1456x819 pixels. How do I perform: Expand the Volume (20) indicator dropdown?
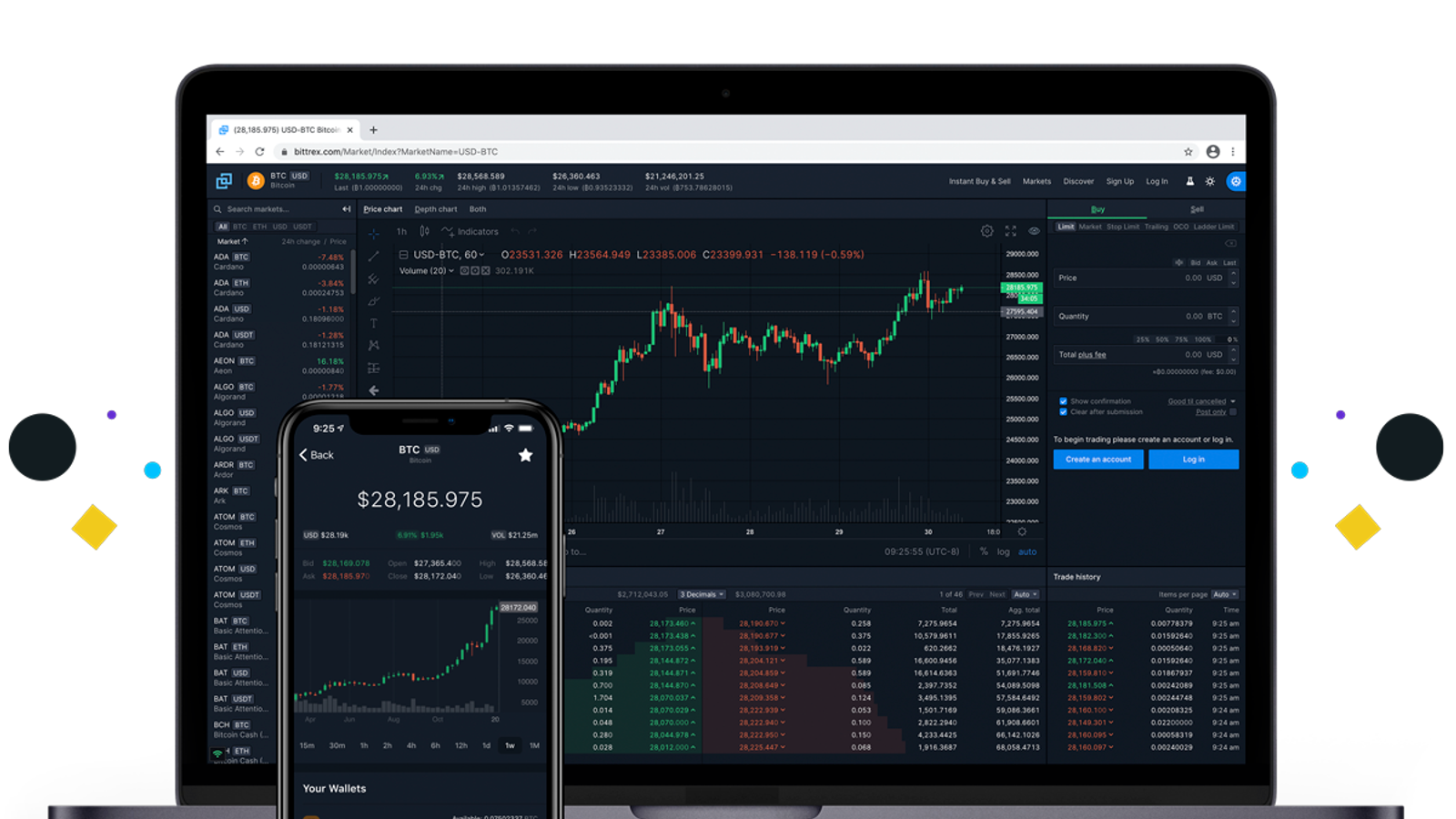pyautogui.click(x=427, y=270)
